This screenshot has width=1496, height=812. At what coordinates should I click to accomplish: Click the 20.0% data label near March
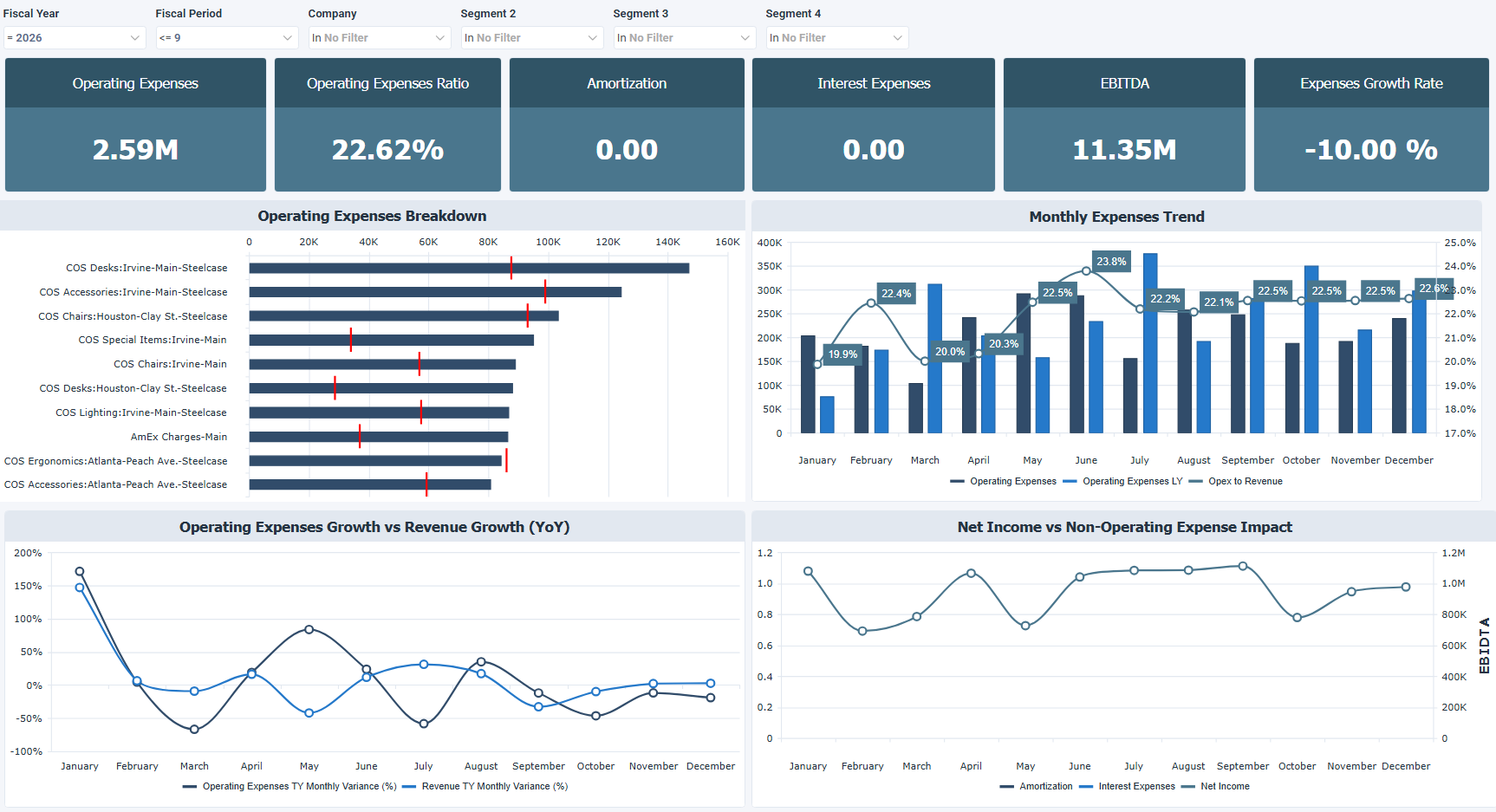(x=950, y=351)
